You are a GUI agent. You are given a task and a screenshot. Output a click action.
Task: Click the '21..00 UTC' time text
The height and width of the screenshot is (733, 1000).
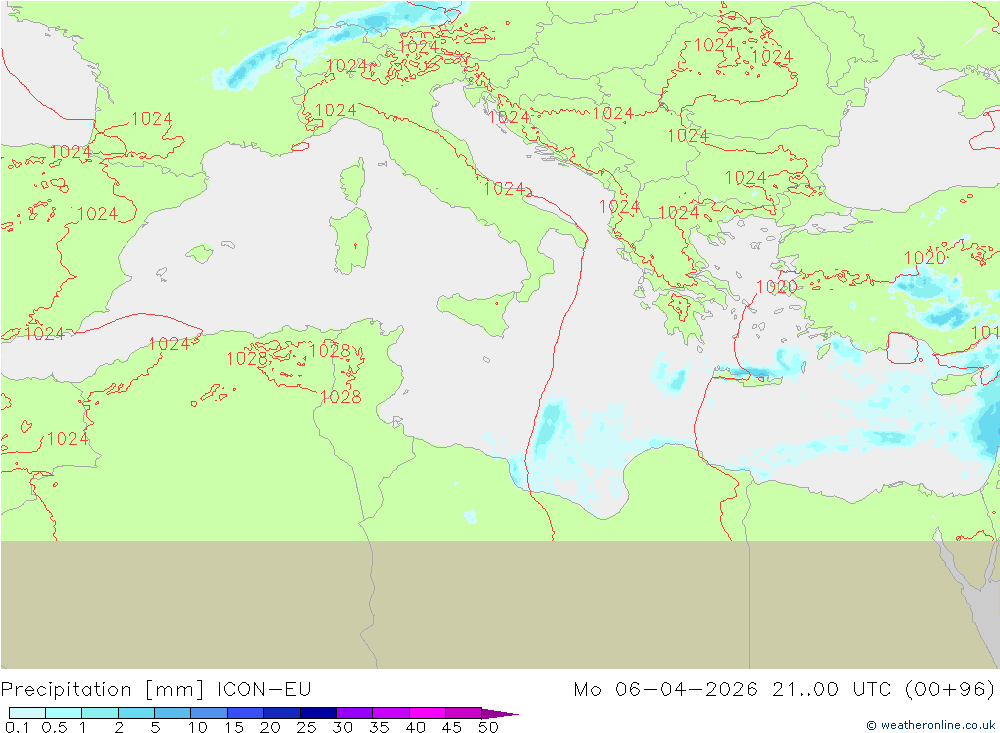[833, 690]
